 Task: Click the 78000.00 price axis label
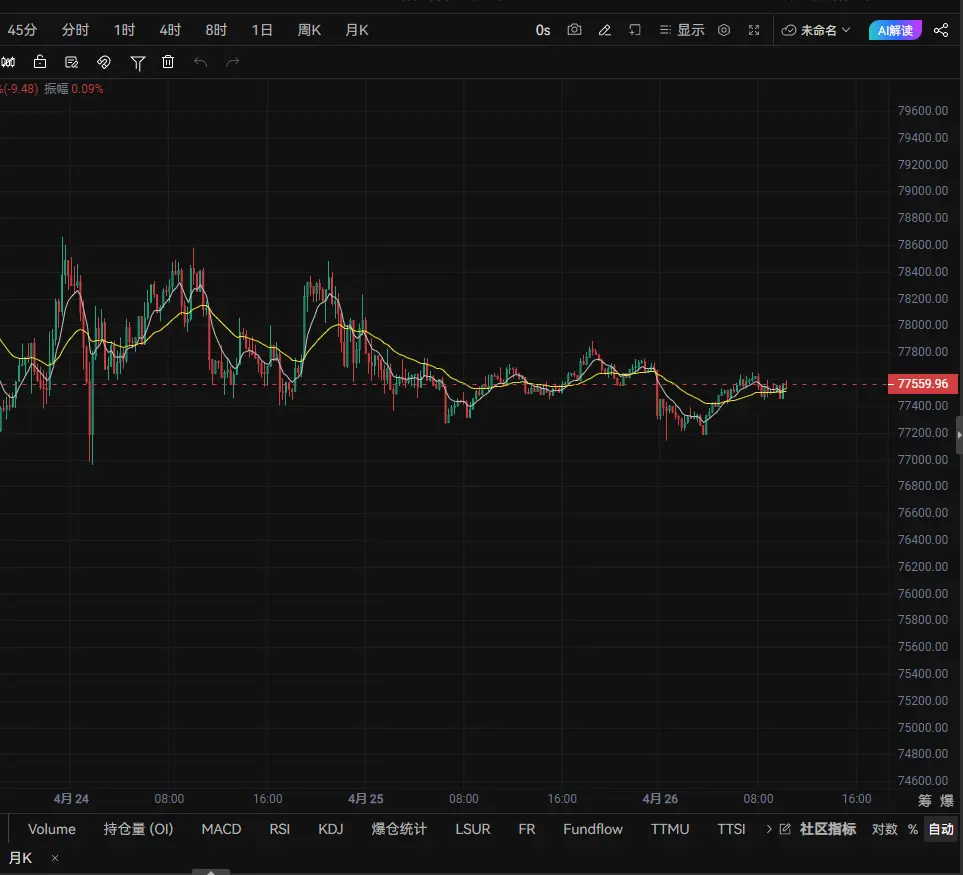click(x=922, y=325)
